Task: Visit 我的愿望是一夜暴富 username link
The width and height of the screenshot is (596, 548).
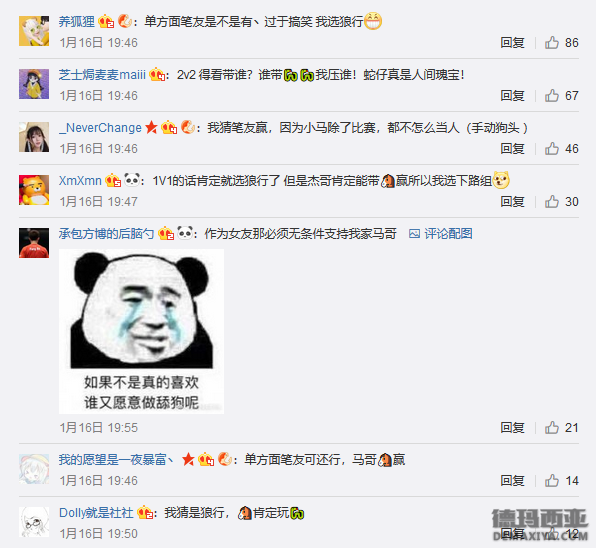Action: coord(116,459)
